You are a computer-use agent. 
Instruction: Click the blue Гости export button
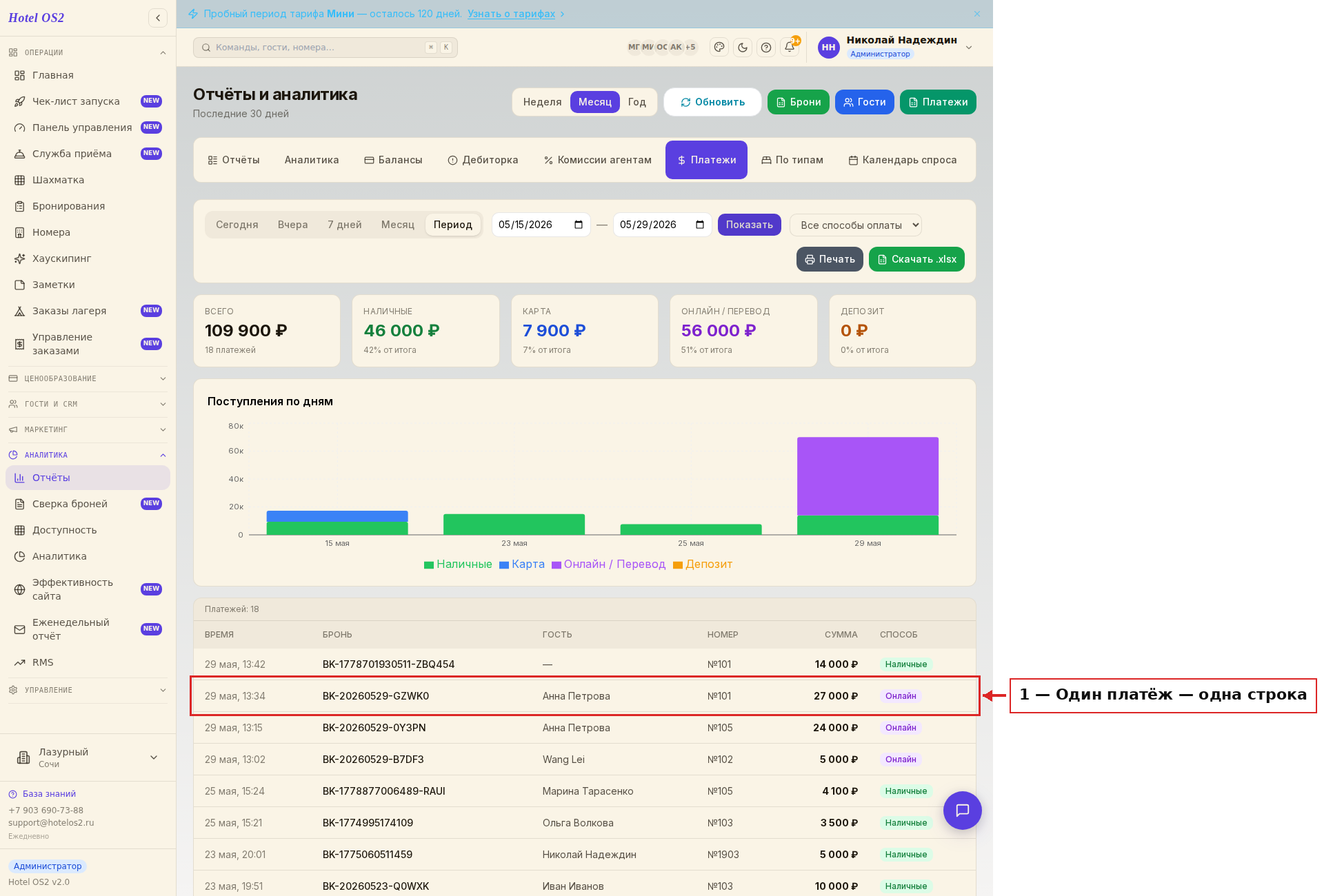(865, 102)
